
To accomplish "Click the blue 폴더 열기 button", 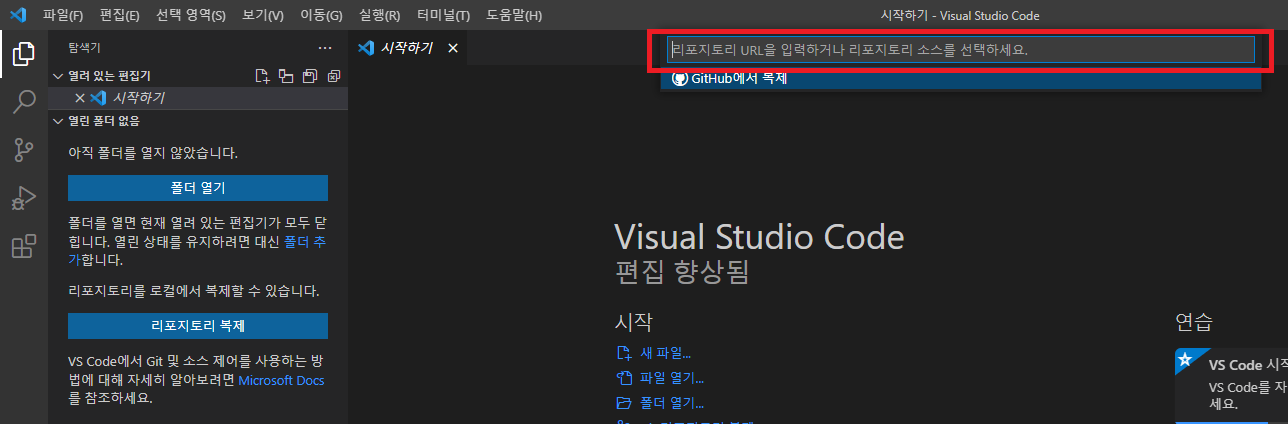I will [198, 188].
